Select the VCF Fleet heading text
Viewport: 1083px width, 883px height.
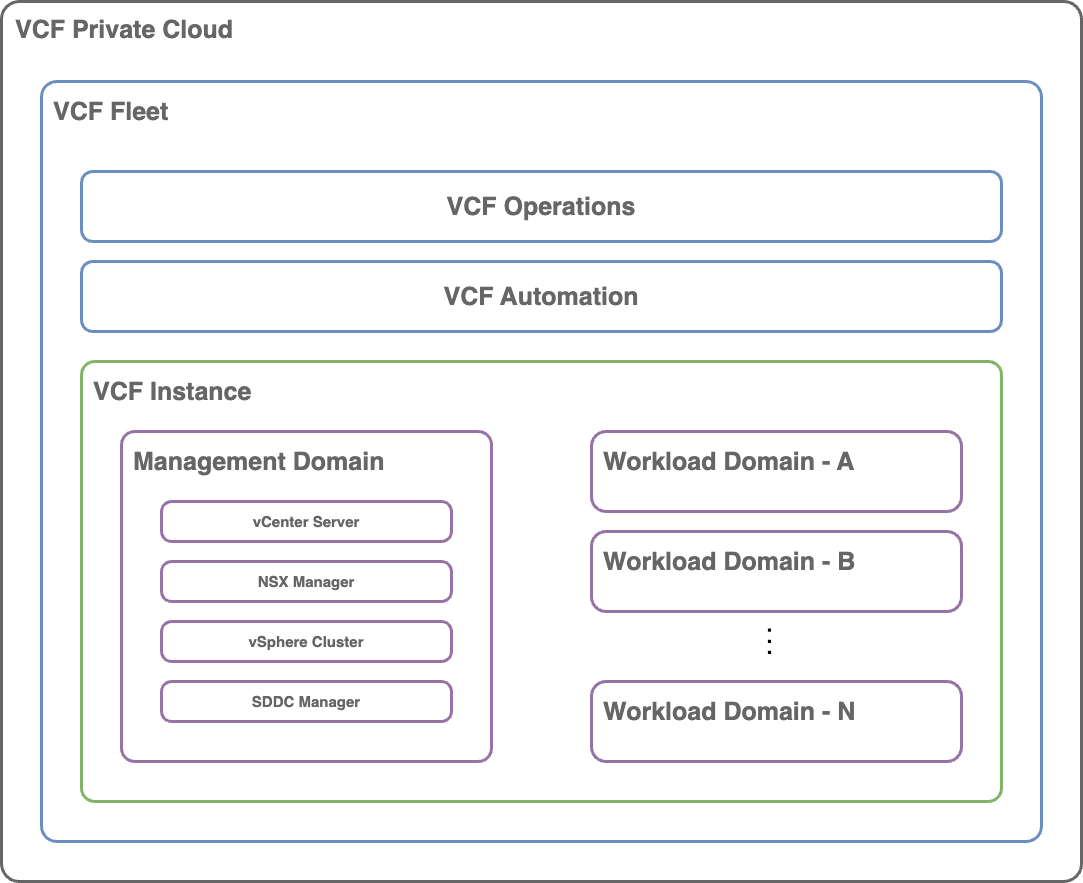110,111
